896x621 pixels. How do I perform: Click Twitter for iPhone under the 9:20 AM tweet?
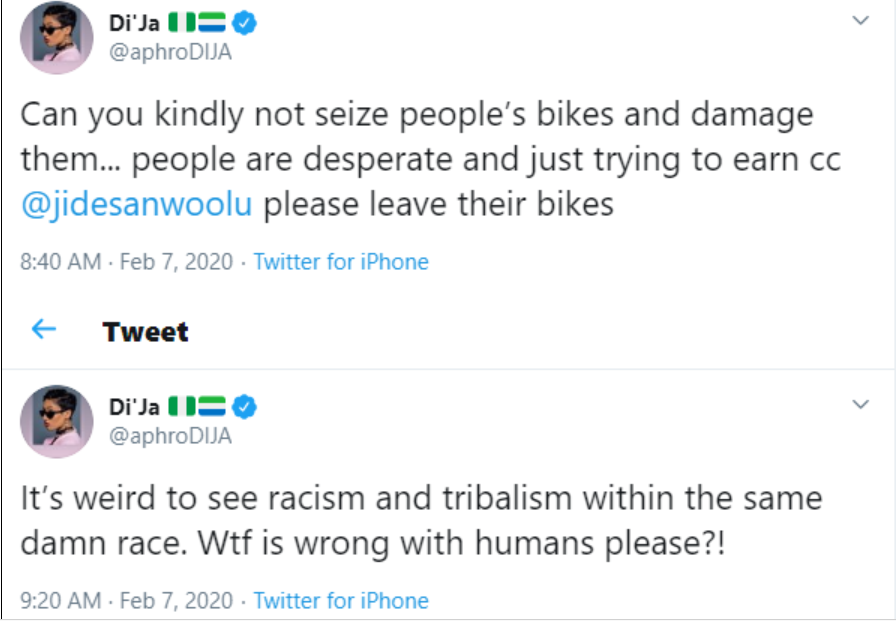coord(340,600)
